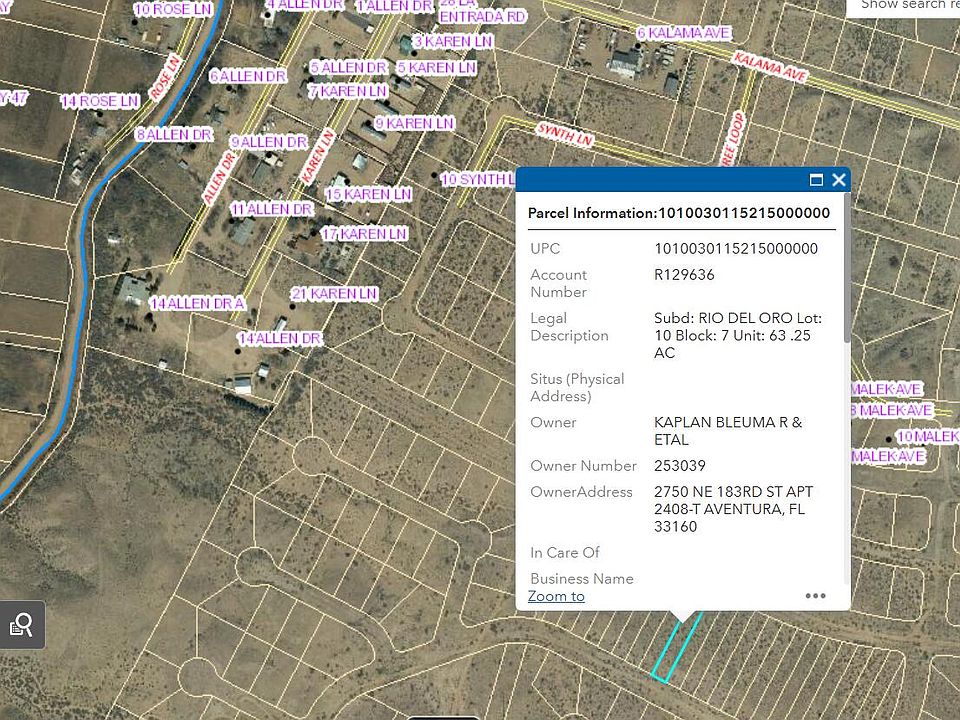Click the 11 ALLEN DR address label
The width and height of the screenshot is (960, 720).
coord(272,209)
